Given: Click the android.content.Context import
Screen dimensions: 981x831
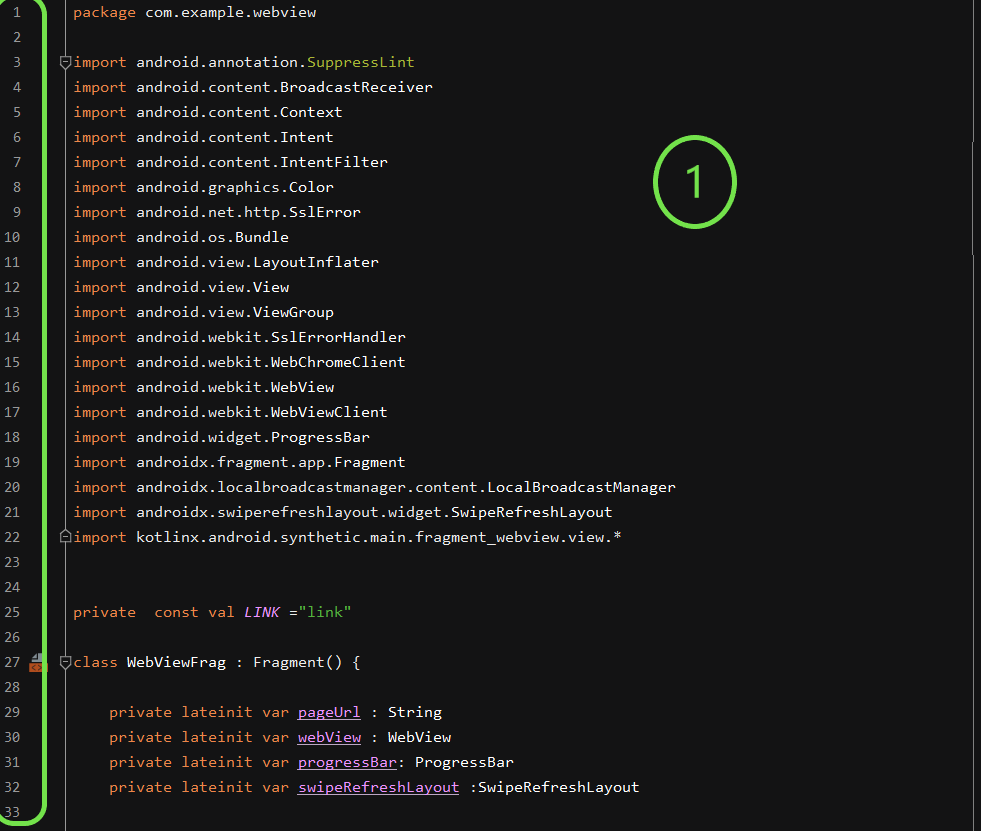Looking at the screenshot, I should [x=239, y=112].
